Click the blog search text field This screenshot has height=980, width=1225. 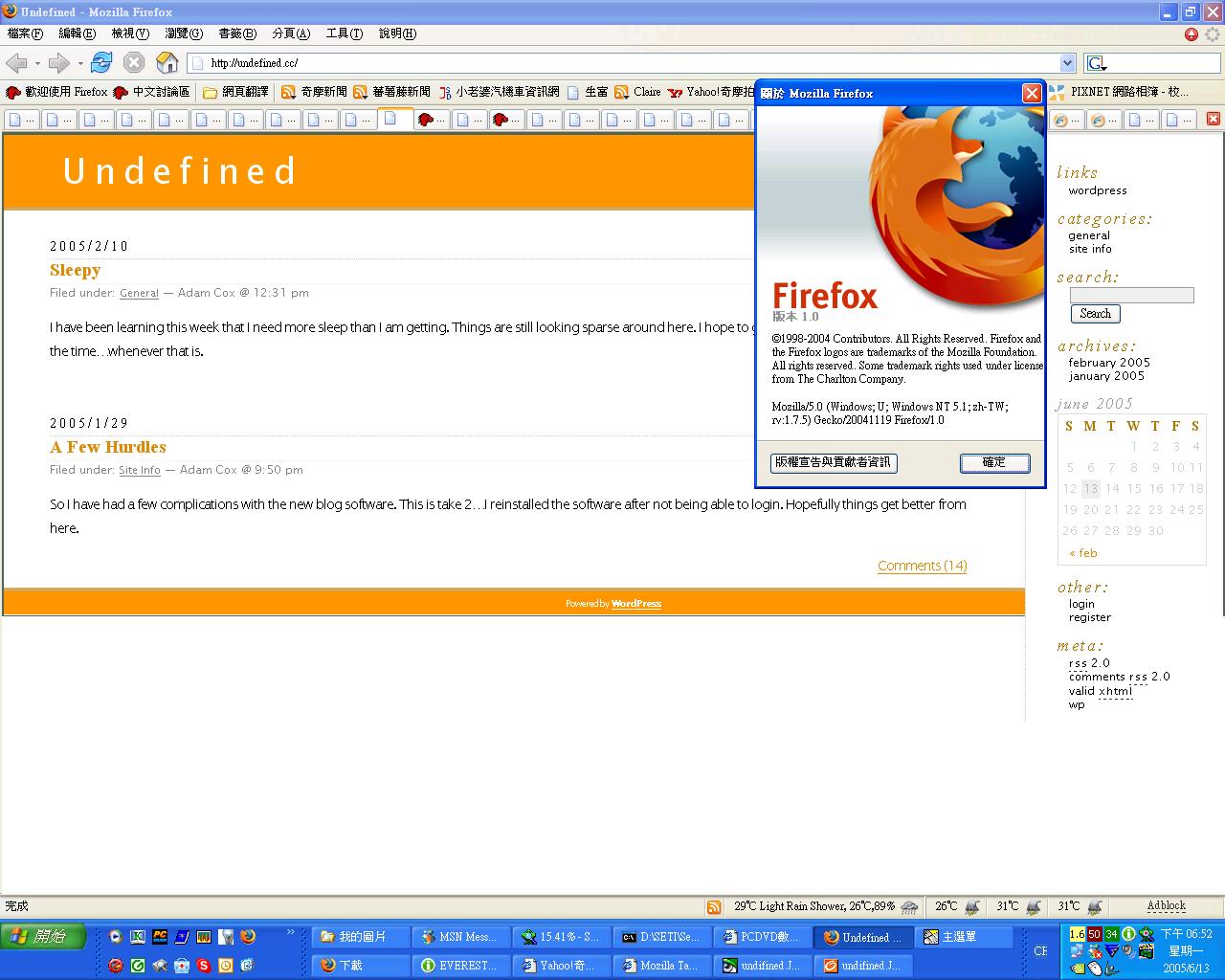click(1131, 296)
